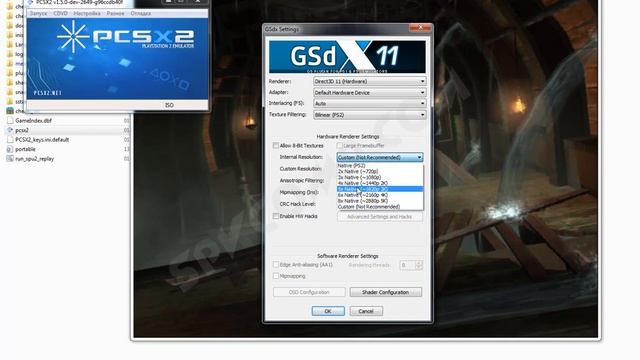Enable HW Hacks checkbox
Screen dimensions: 640x360
tap(276, 216)
